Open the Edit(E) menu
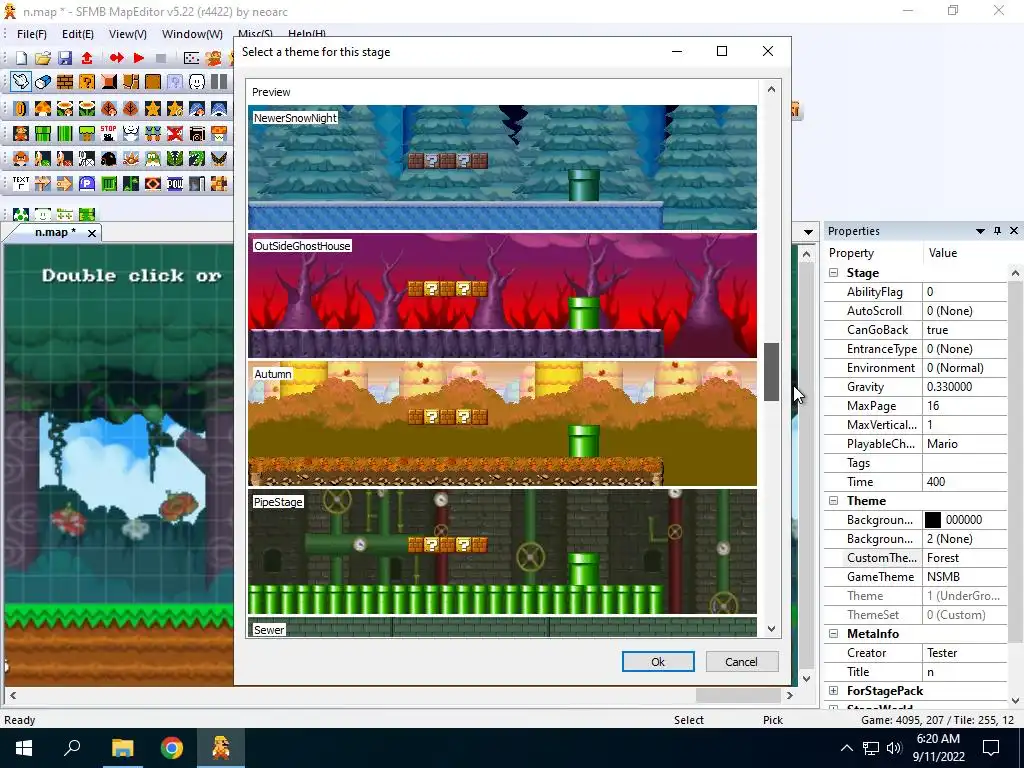This screenshot has width=1024, height=768. [x=78, y=34]
